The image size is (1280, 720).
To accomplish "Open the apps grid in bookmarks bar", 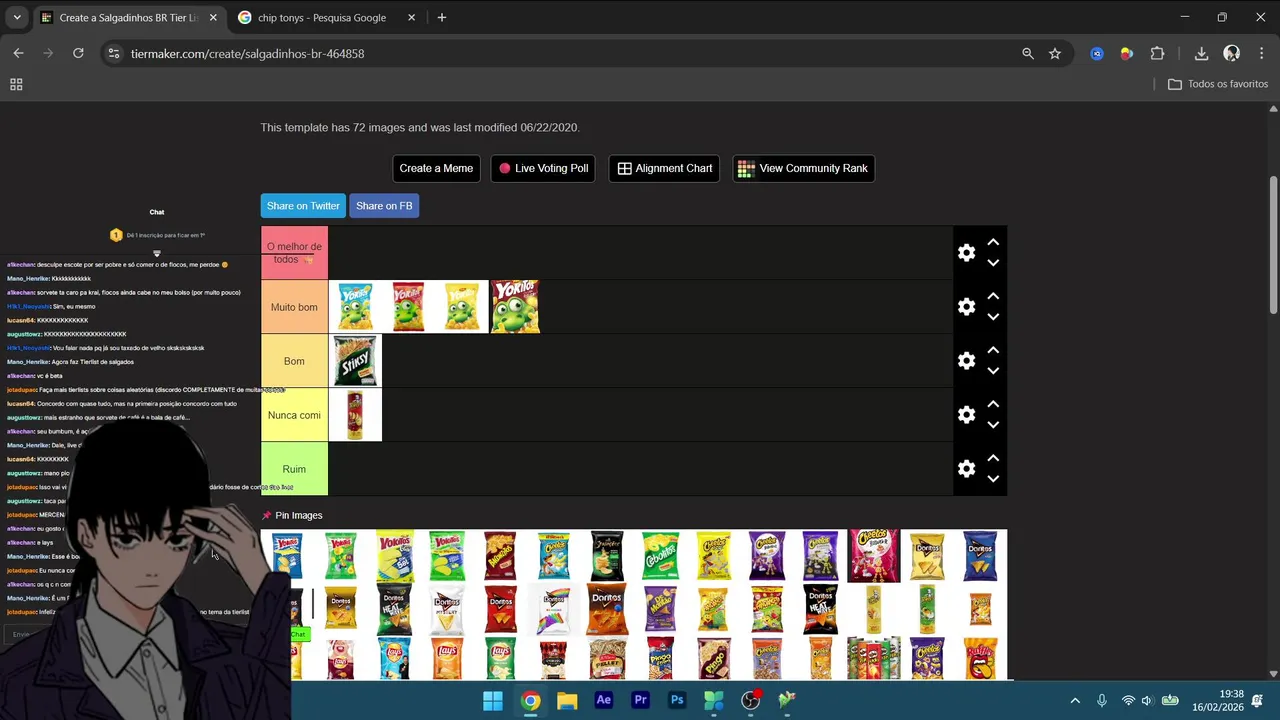I will pos(16,84).
